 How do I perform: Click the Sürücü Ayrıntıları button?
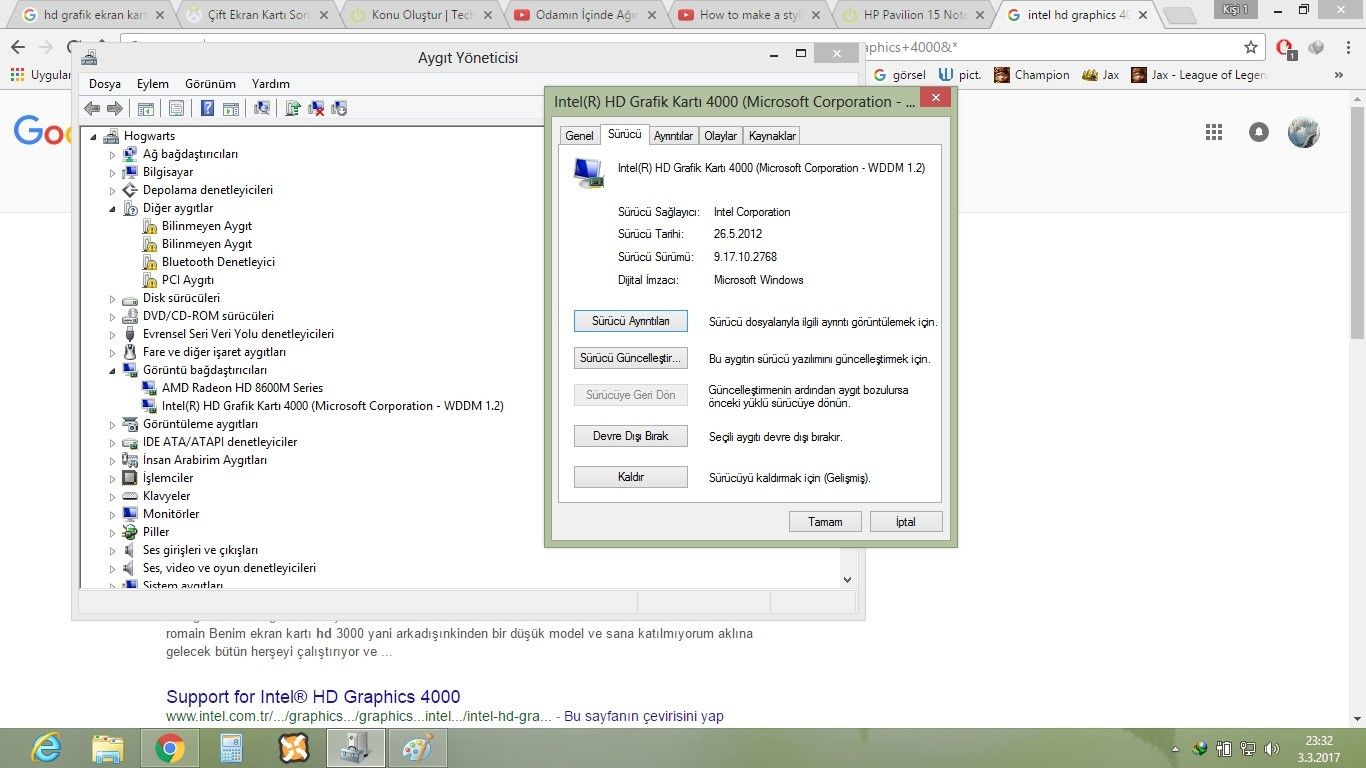[x=631, y=321]
